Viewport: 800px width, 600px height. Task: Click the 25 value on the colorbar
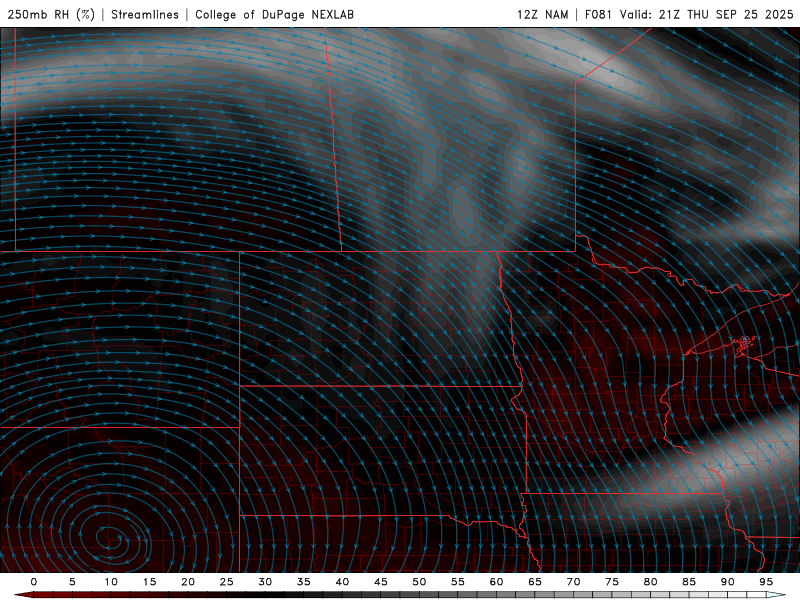[x=227, y=582]
